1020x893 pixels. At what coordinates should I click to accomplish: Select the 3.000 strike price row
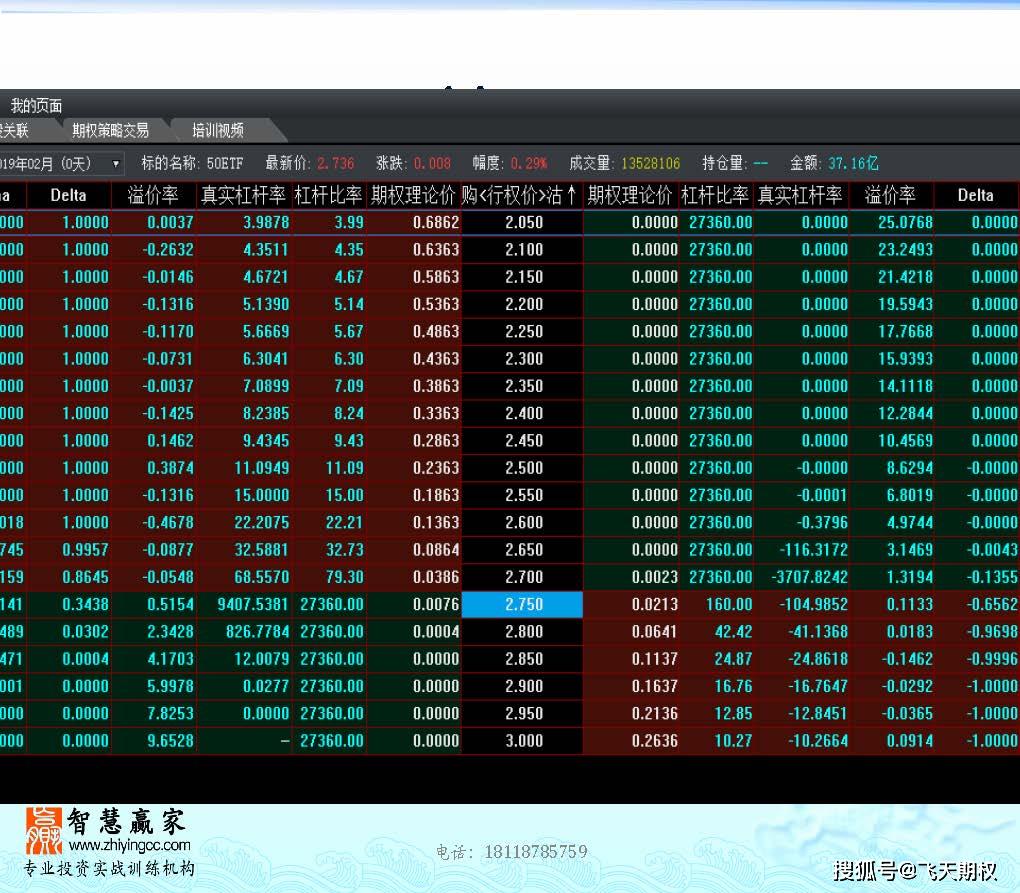pyautogui.click(x=522, y=741)
